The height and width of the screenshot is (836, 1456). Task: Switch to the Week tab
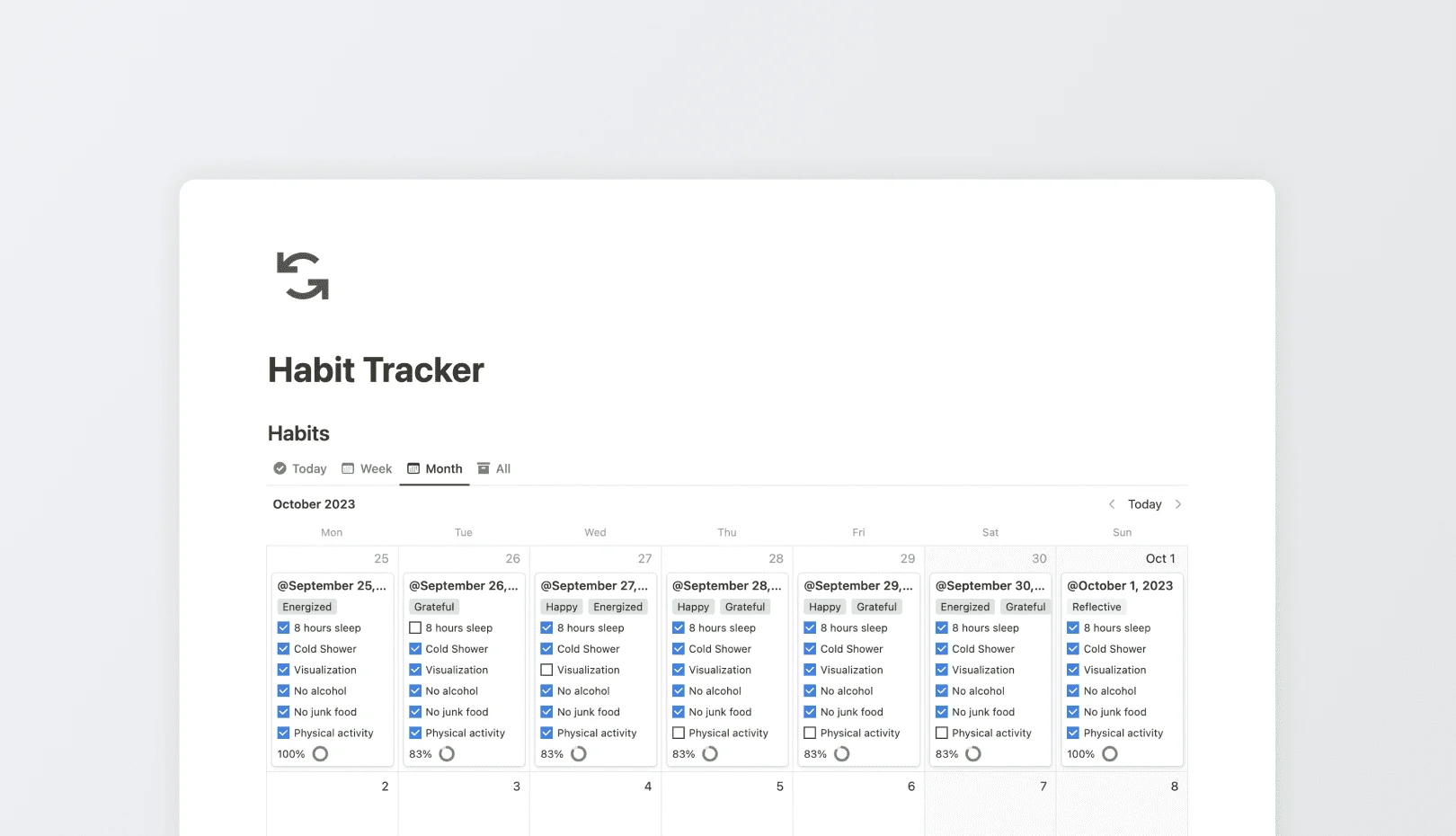(376, 468)
